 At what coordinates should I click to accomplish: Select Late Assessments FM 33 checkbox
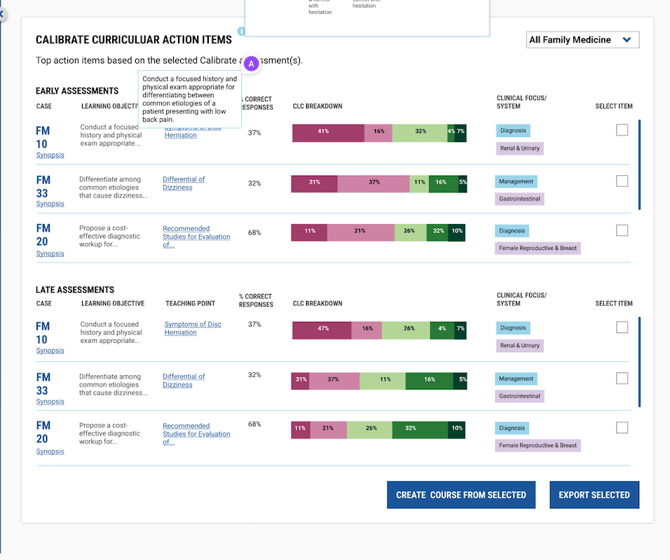coord(622,378)
